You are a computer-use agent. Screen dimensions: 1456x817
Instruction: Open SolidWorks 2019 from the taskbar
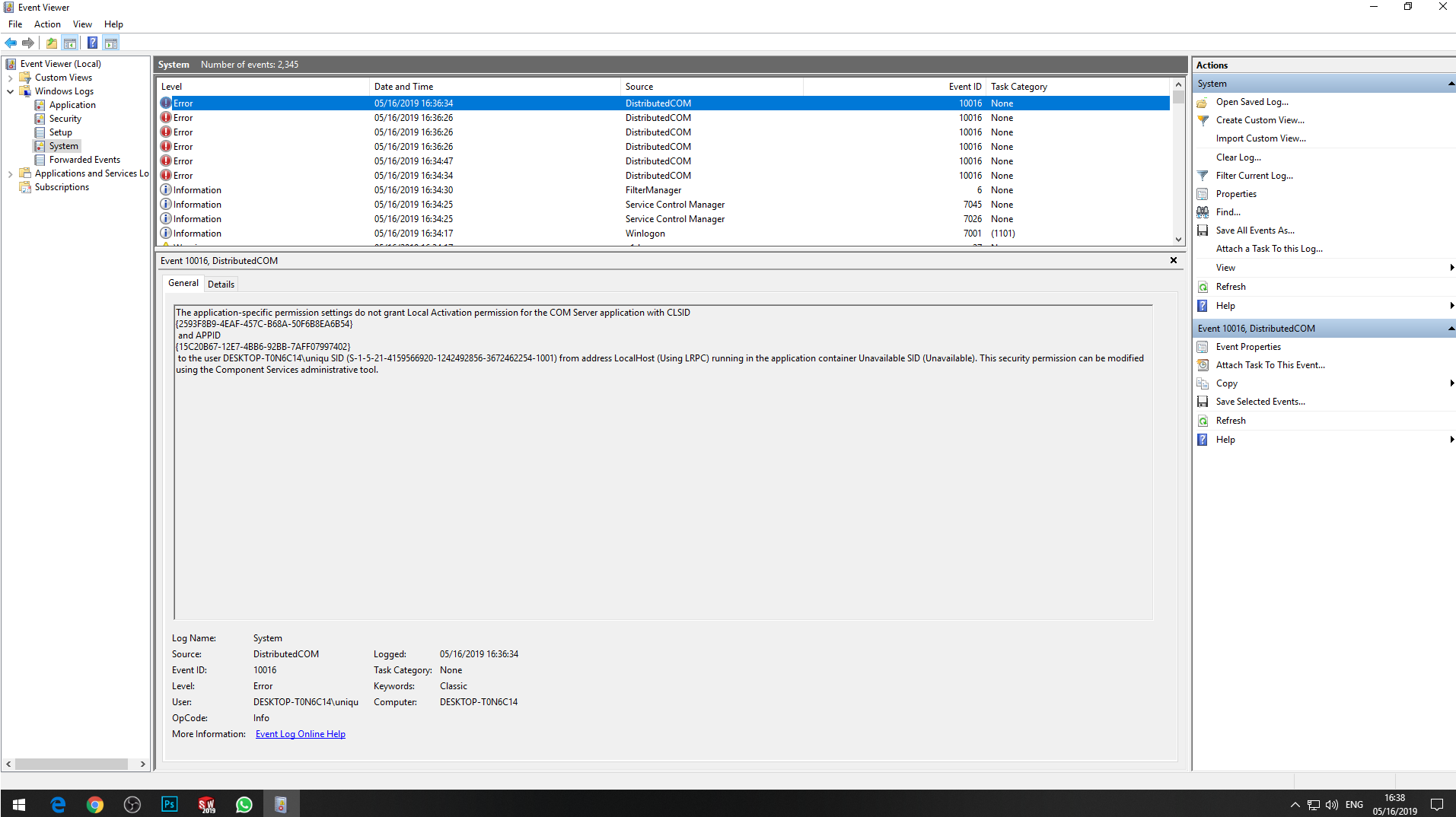click(207, 804)
